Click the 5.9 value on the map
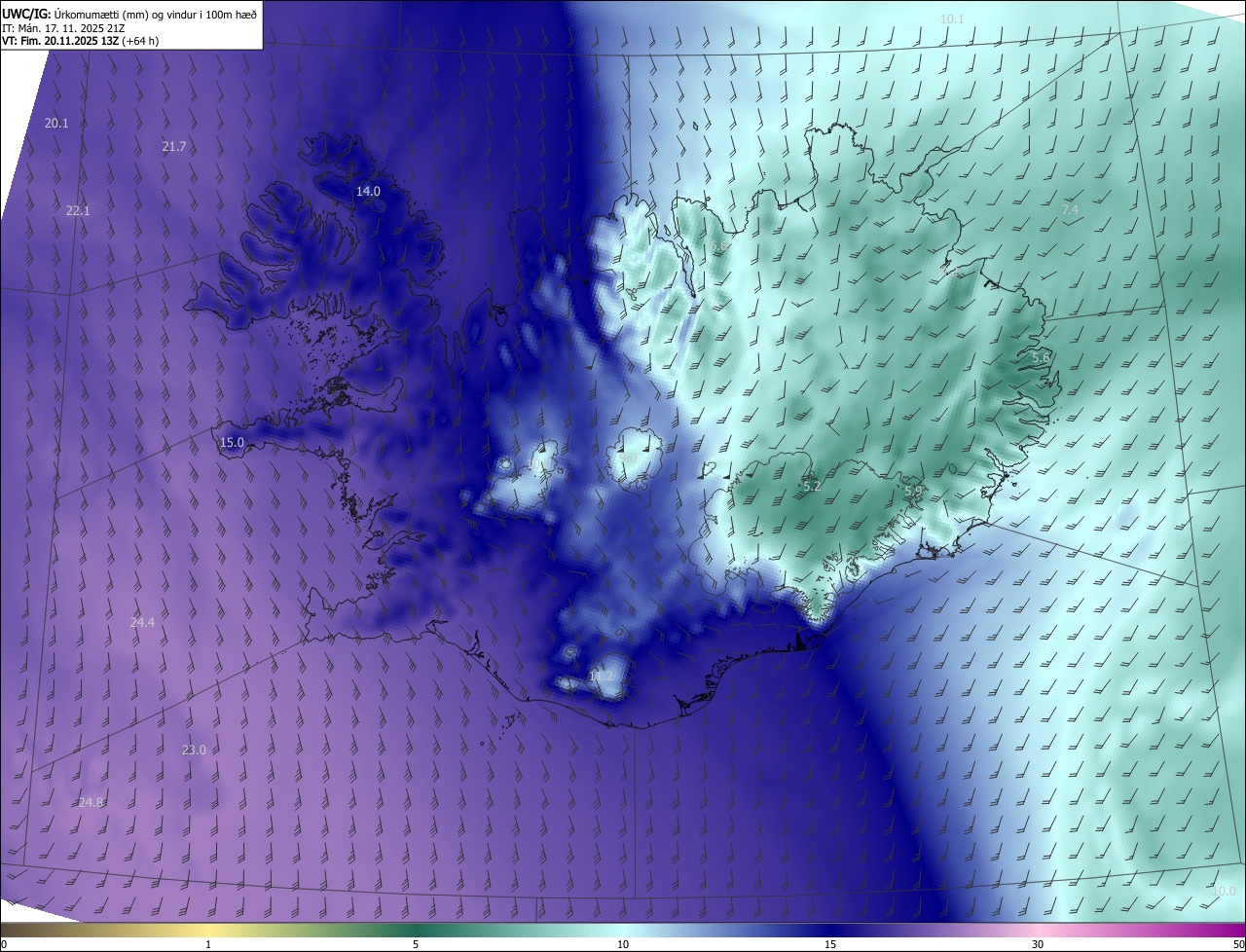Screen dimensions: 1246x952 pyautogui.click(x=913, y=492)
